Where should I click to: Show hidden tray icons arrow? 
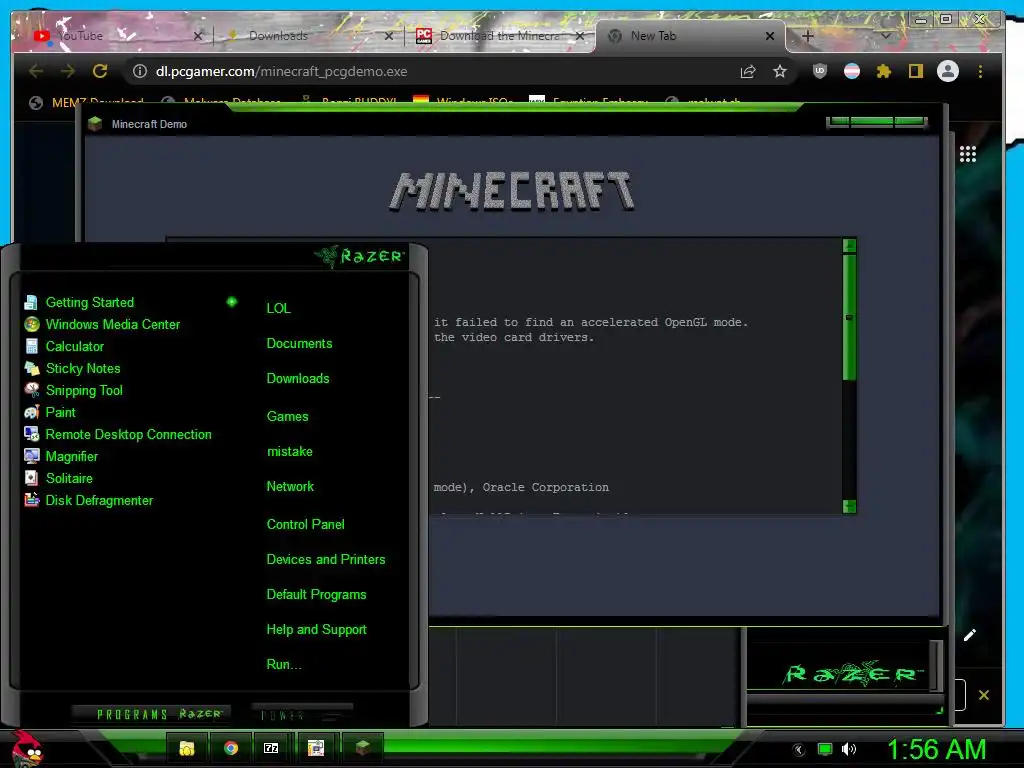click(799, 750)
